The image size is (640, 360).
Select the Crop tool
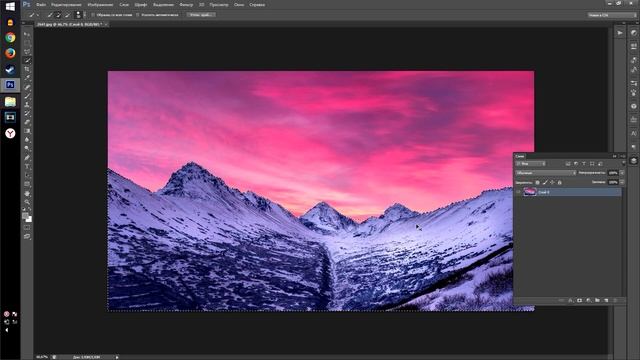pos(27,69)
